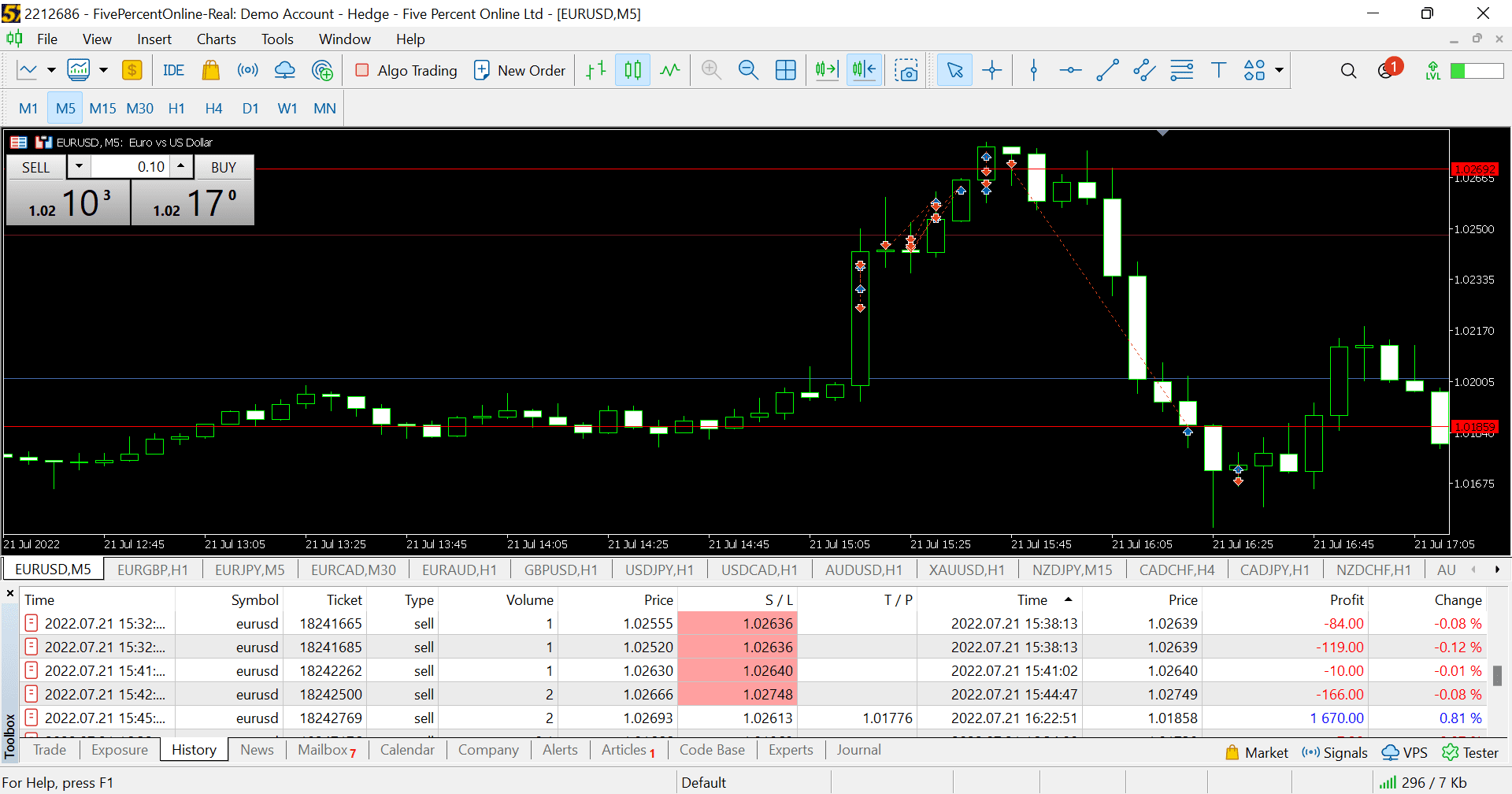Select the trendline drawing tool
Image resolution: width=1512 pixels, height=794 pixels.
1107,70
